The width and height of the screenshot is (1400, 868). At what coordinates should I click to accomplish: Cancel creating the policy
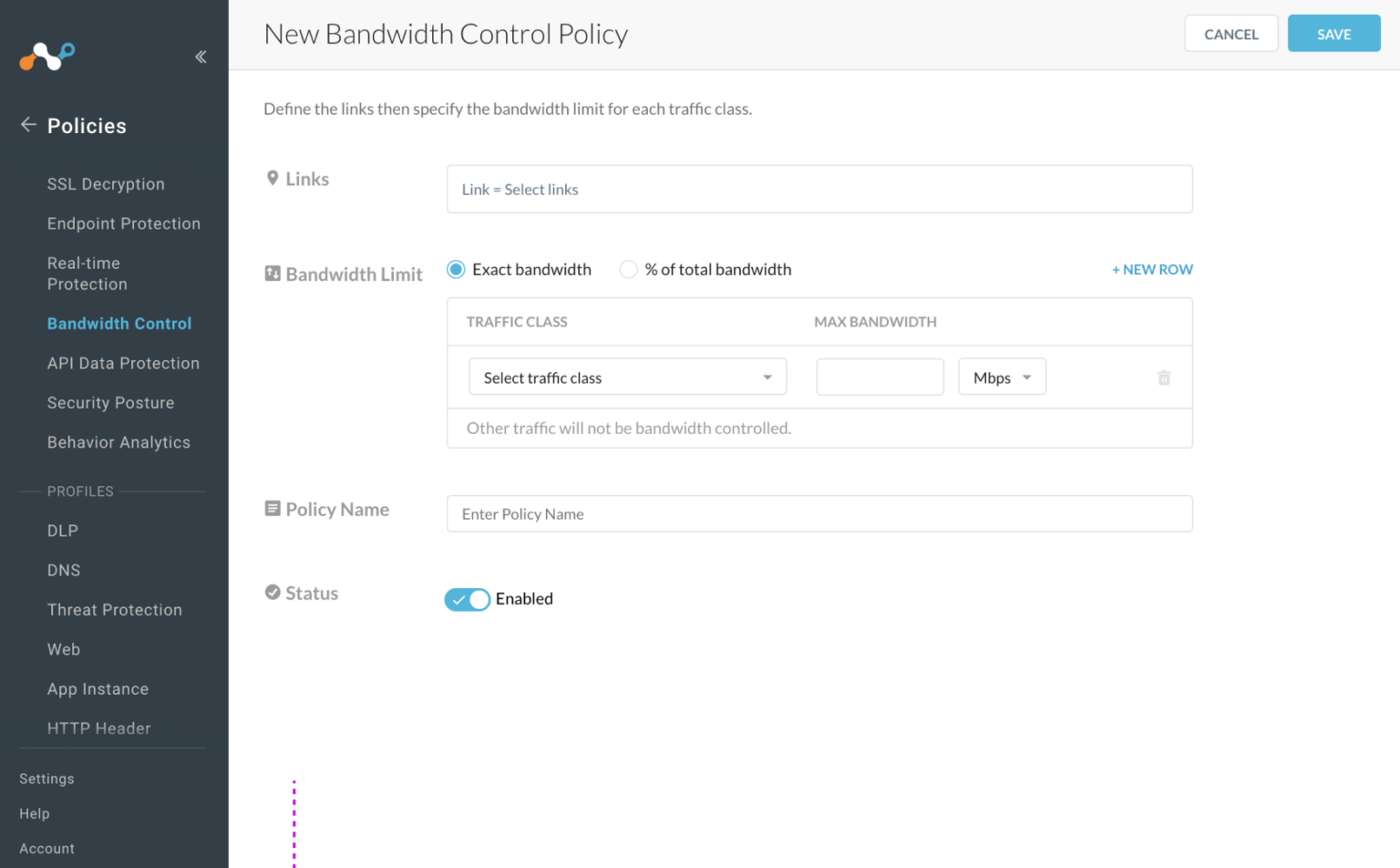[1230, 33]
